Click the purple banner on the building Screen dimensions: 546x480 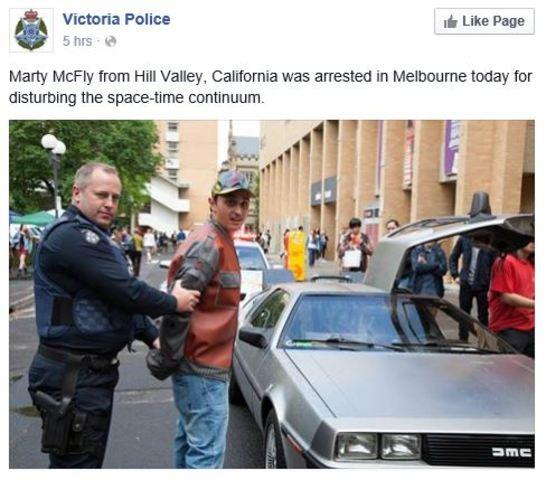(x=452, y=148)
